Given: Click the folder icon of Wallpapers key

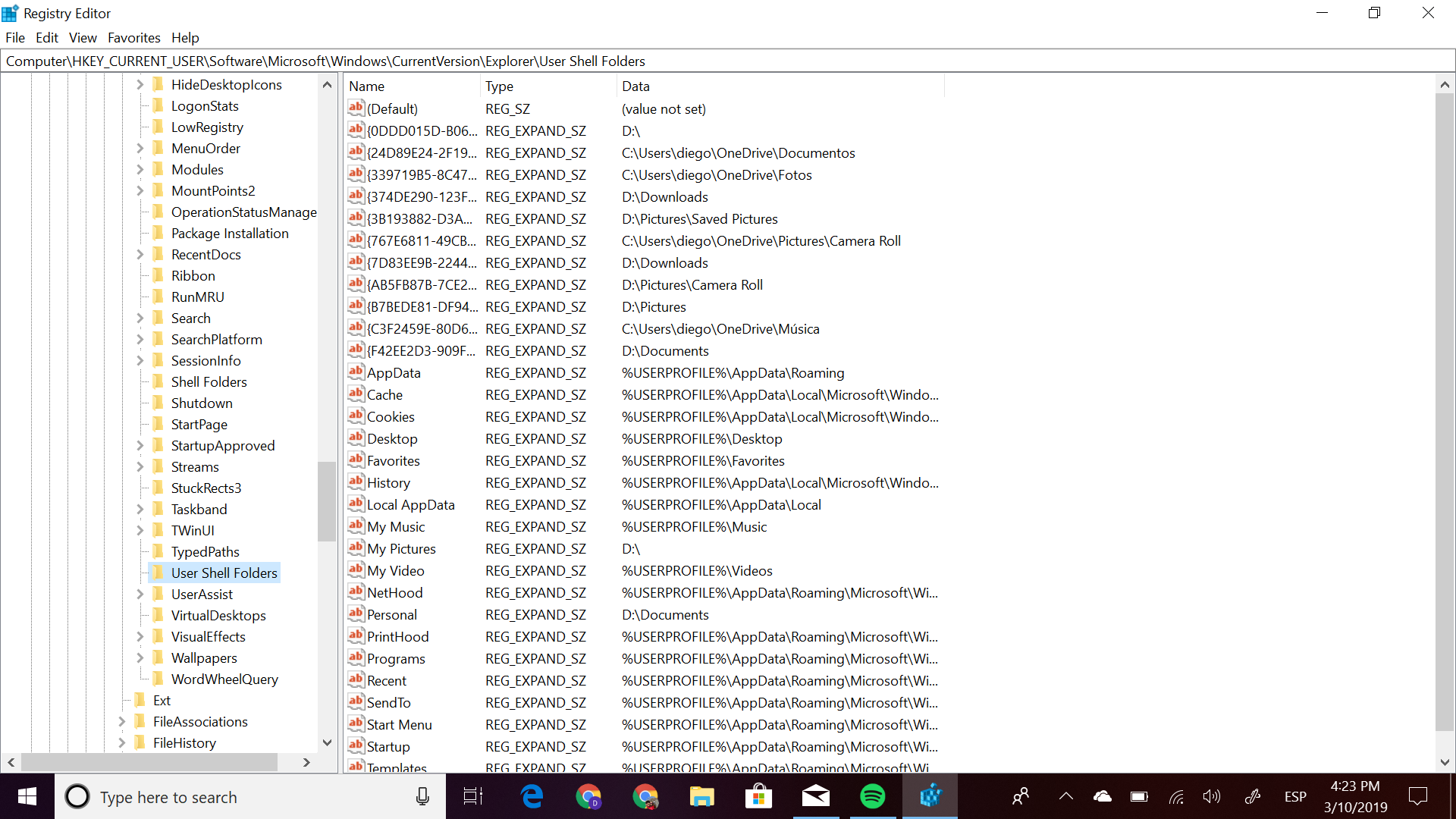Looking at the screenshot, I should [x=158, y=657].
